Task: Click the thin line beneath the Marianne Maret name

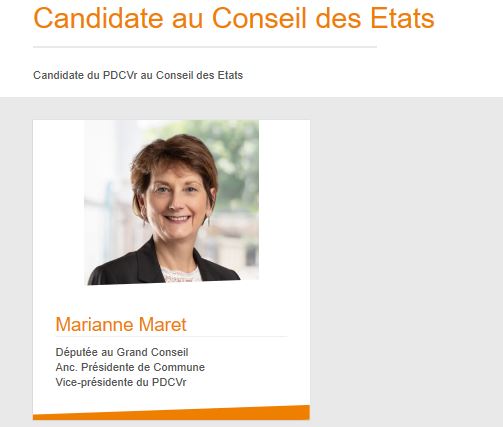Action: click(x=172, y=337)
